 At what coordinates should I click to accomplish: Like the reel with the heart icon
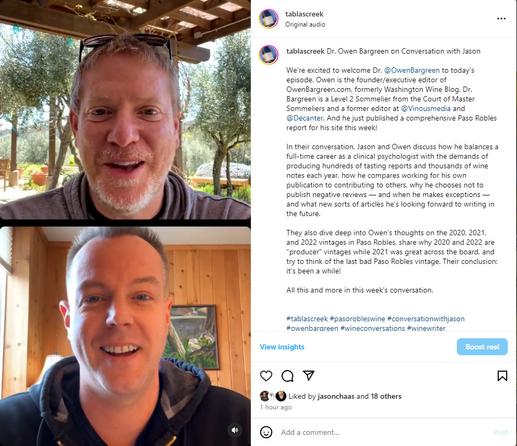click(x=266, y=376)
